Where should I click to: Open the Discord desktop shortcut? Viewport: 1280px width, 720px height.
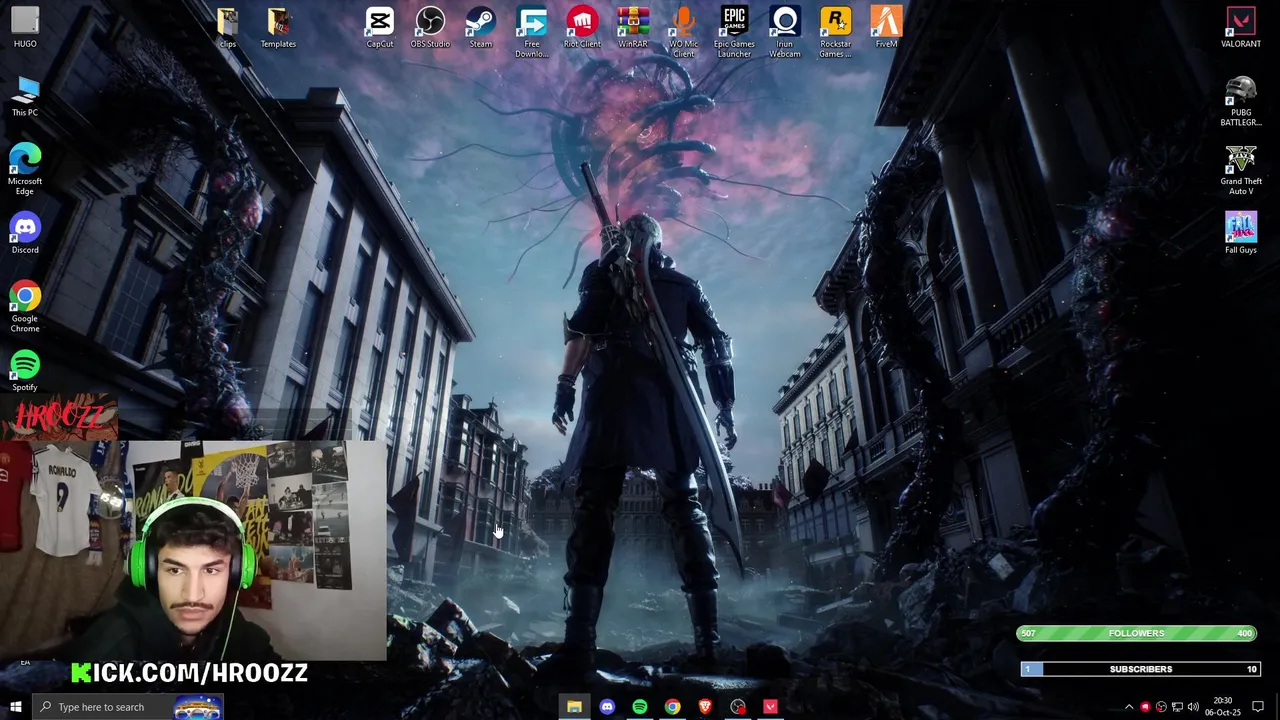[x=25, y=233]
